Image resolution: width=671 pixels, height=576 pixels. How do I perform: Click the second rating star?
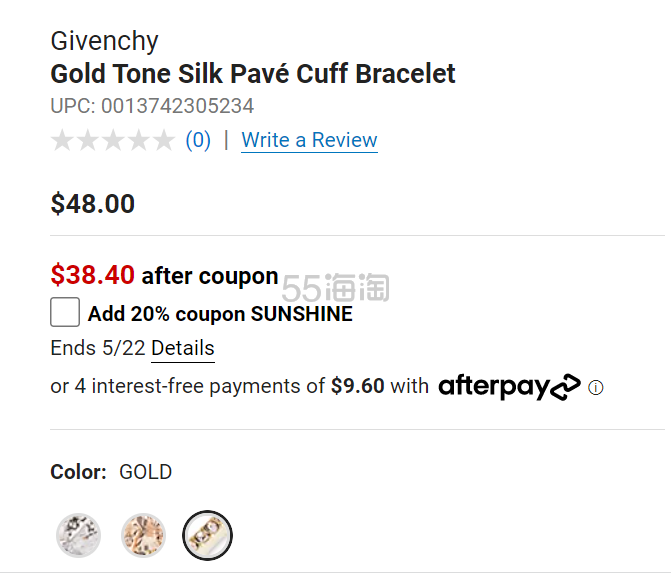tap(88, 141)
